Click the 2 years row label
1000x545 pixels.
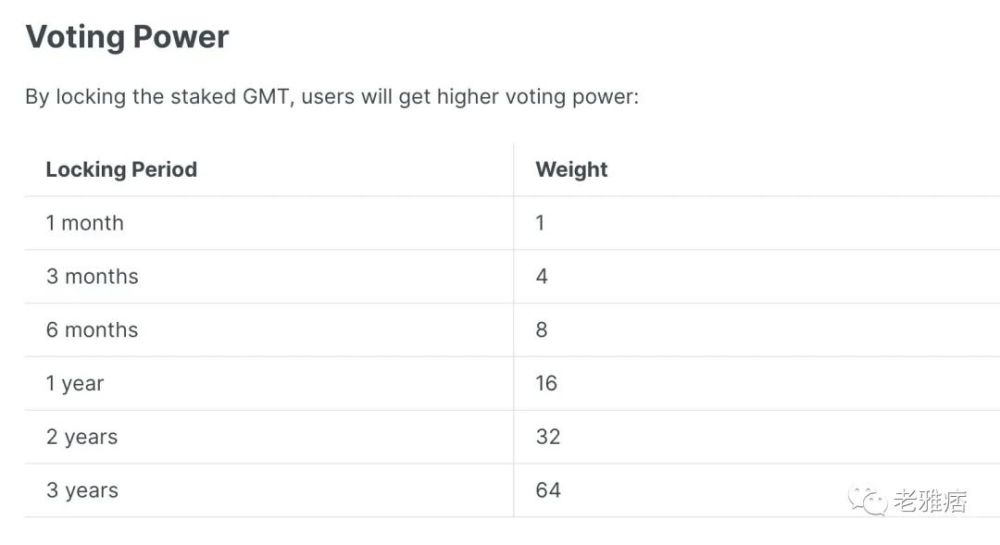82,437
